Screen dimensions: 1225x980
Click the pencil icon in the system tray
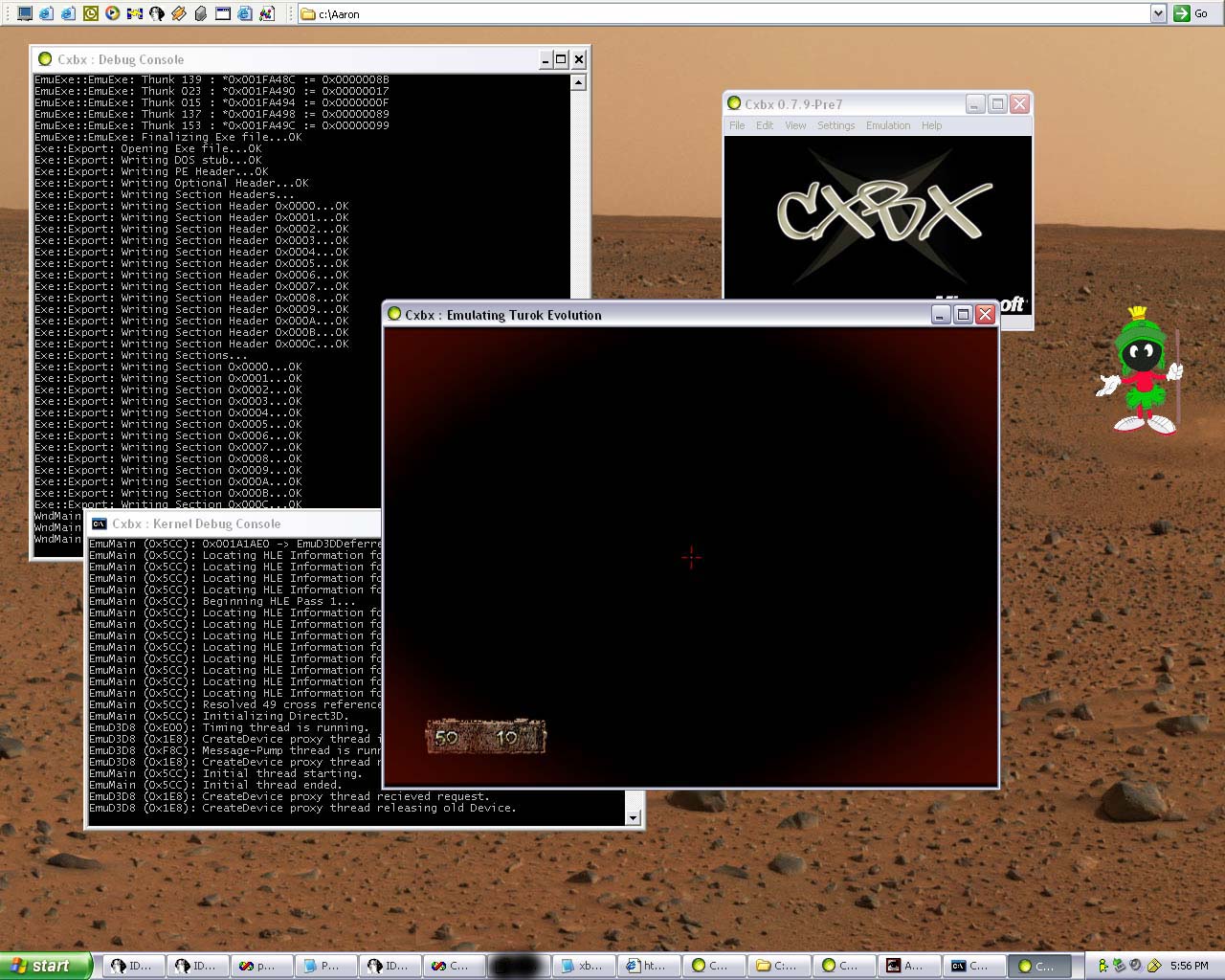(x=1154, y=966)
